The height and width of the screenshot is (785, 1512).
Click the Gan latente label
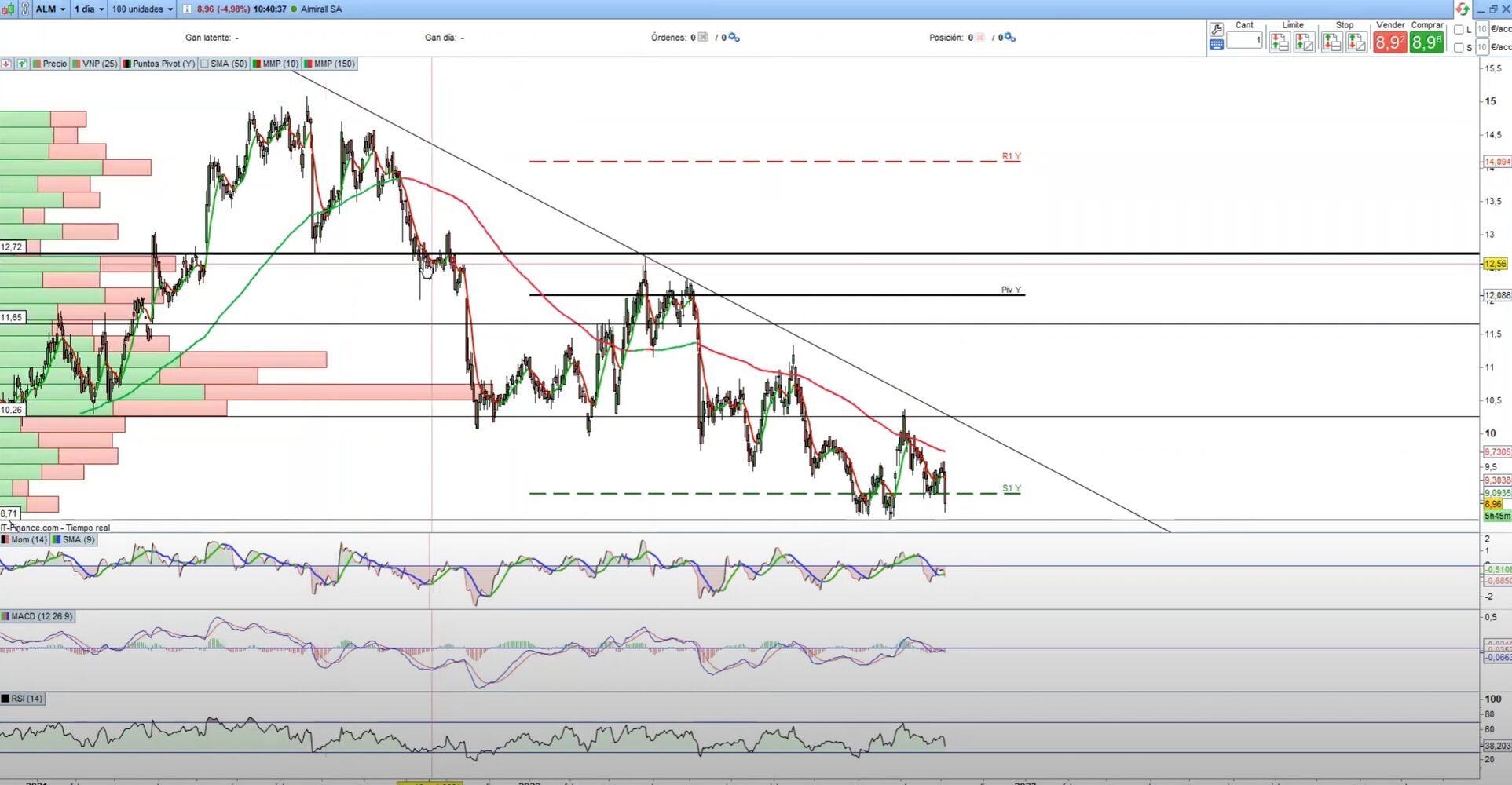pyautogui.click(x=208, y=38)
